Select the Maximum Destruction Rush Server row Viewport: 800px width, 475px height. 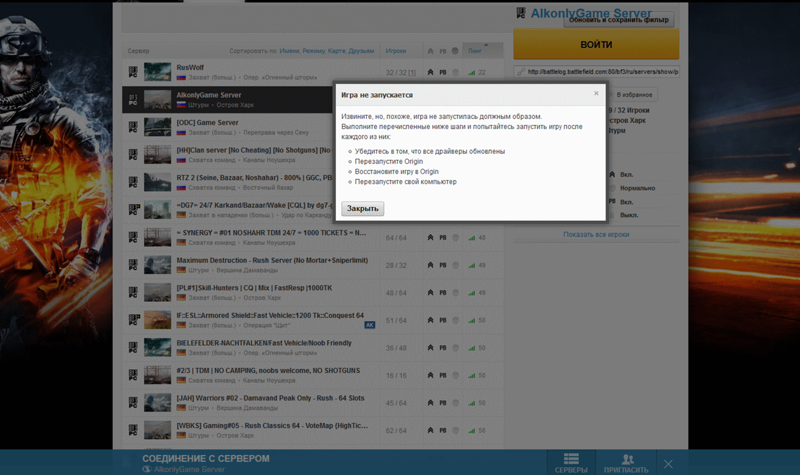pyautogui.click(x=313, y=265)
